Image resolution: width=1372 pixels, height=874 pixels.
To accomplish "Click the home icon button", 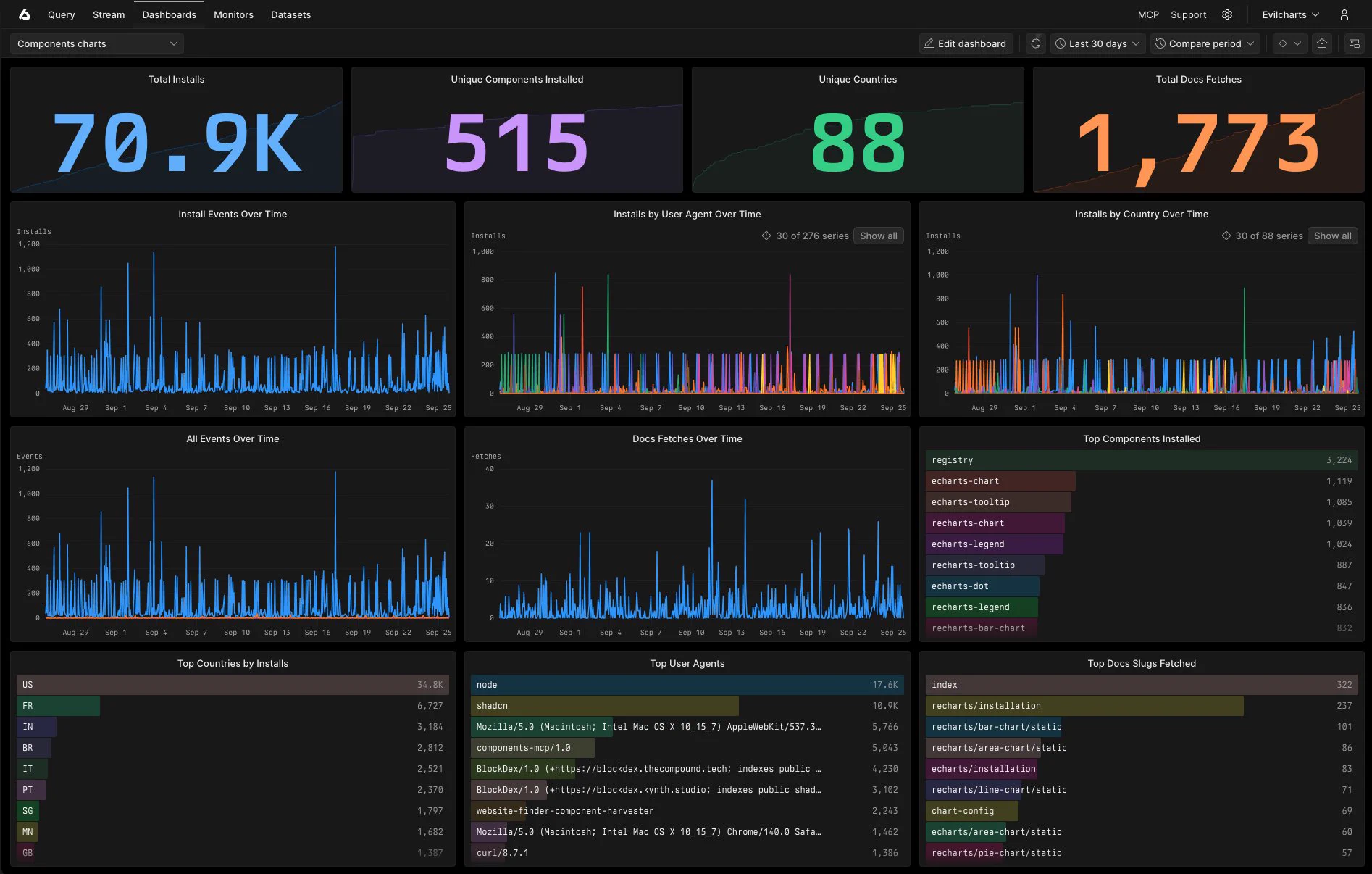I will pyautogui.click(x=1322, y=43).
